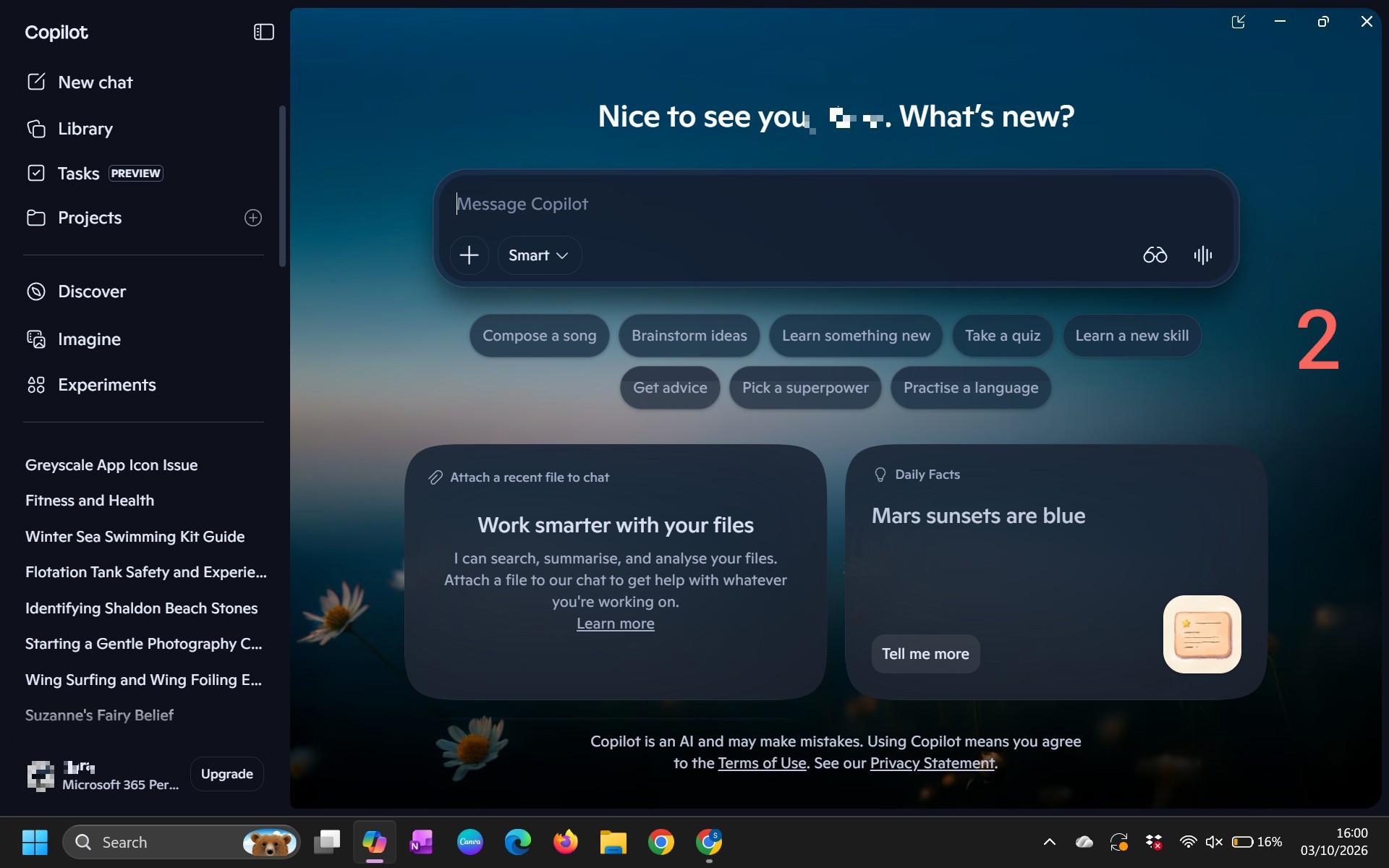Open Suzanne's Fairy Belief chat
This screenshot has height=868, width=1389.
99,715
